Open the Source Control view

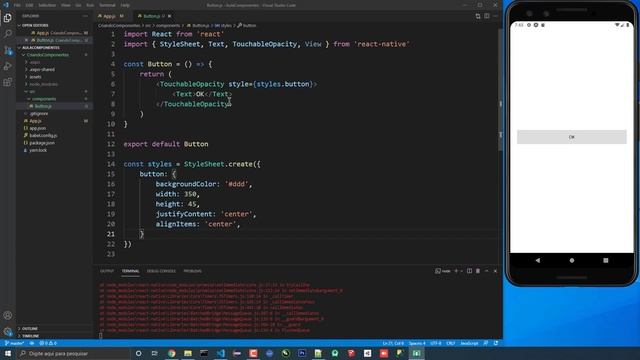[x=8, y=50]
